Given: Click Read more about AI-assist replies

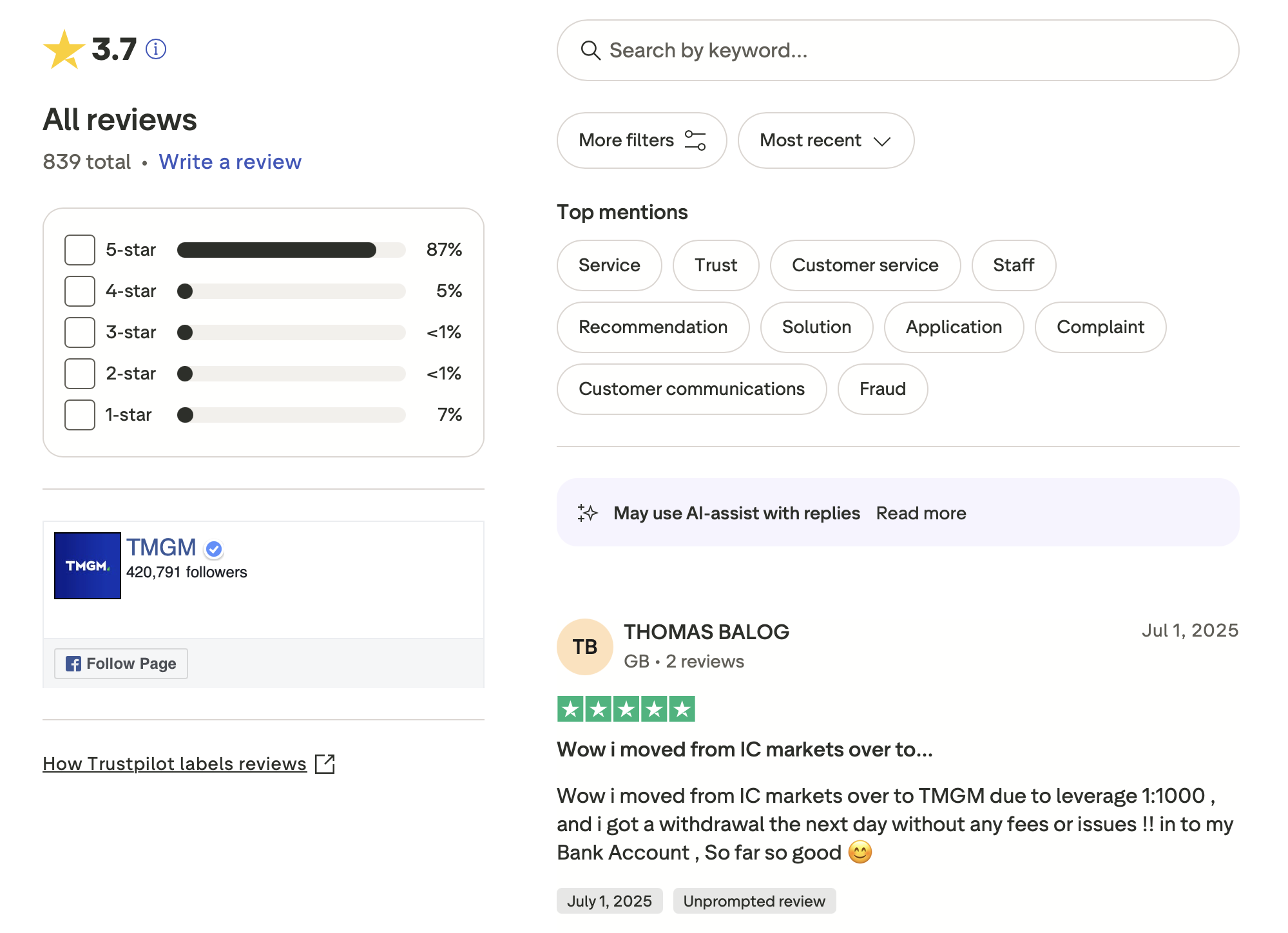Looking at the screenshot, I should (921, 513).
